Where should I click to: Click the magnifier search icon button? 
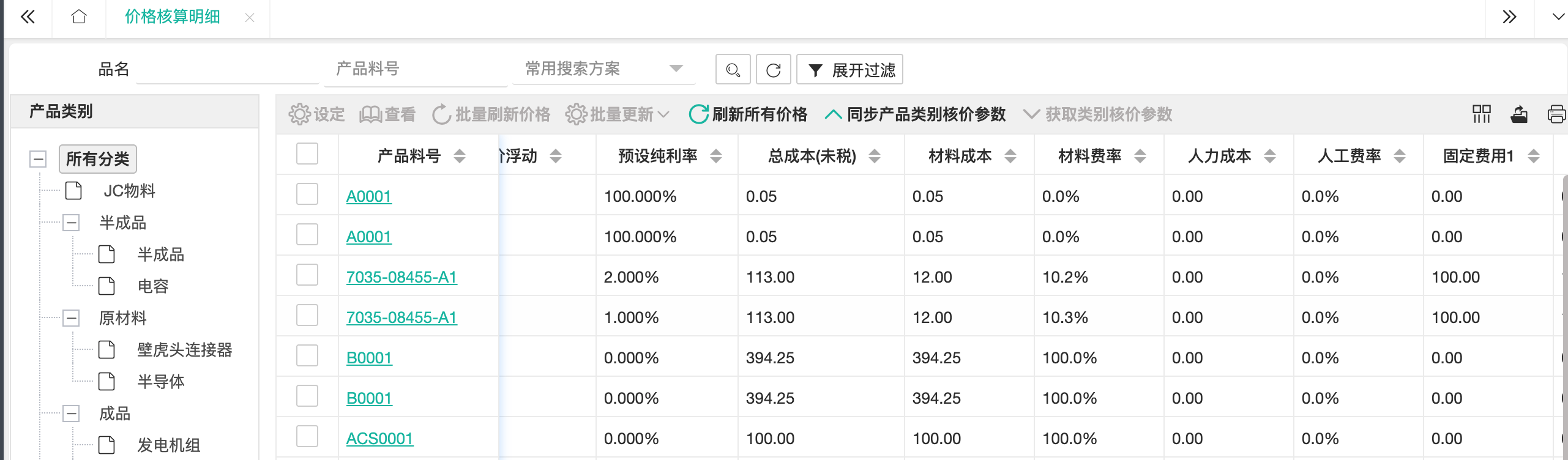733,70
